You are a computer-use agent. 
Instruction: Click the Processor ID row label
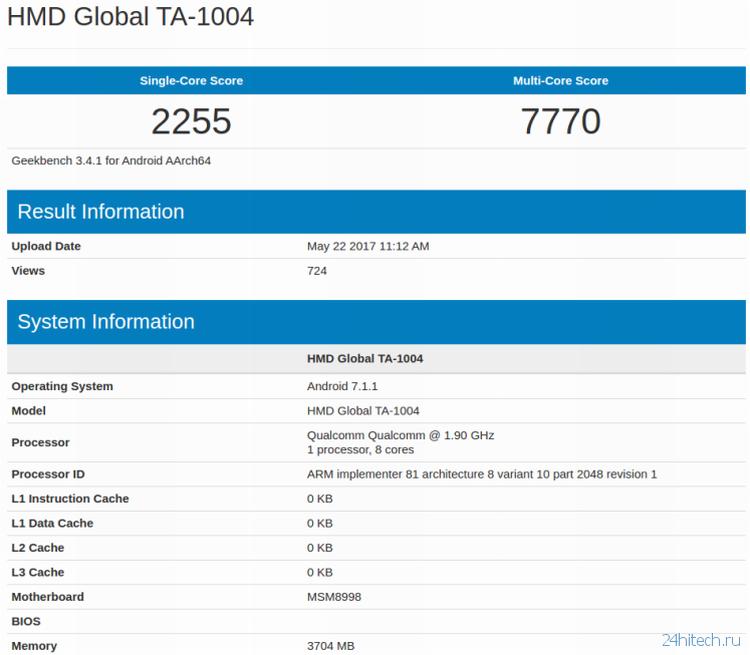click(50, 474)
